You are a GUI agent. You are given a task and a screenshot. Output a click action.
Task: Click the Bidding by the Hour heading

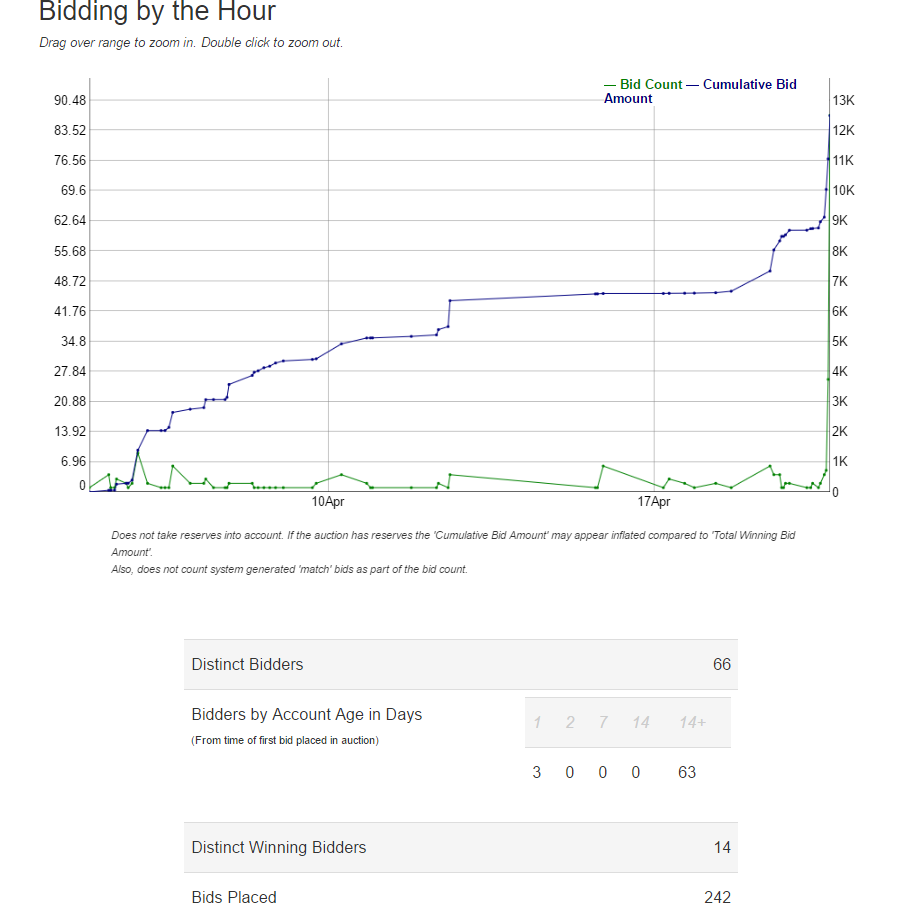(157, 13)
